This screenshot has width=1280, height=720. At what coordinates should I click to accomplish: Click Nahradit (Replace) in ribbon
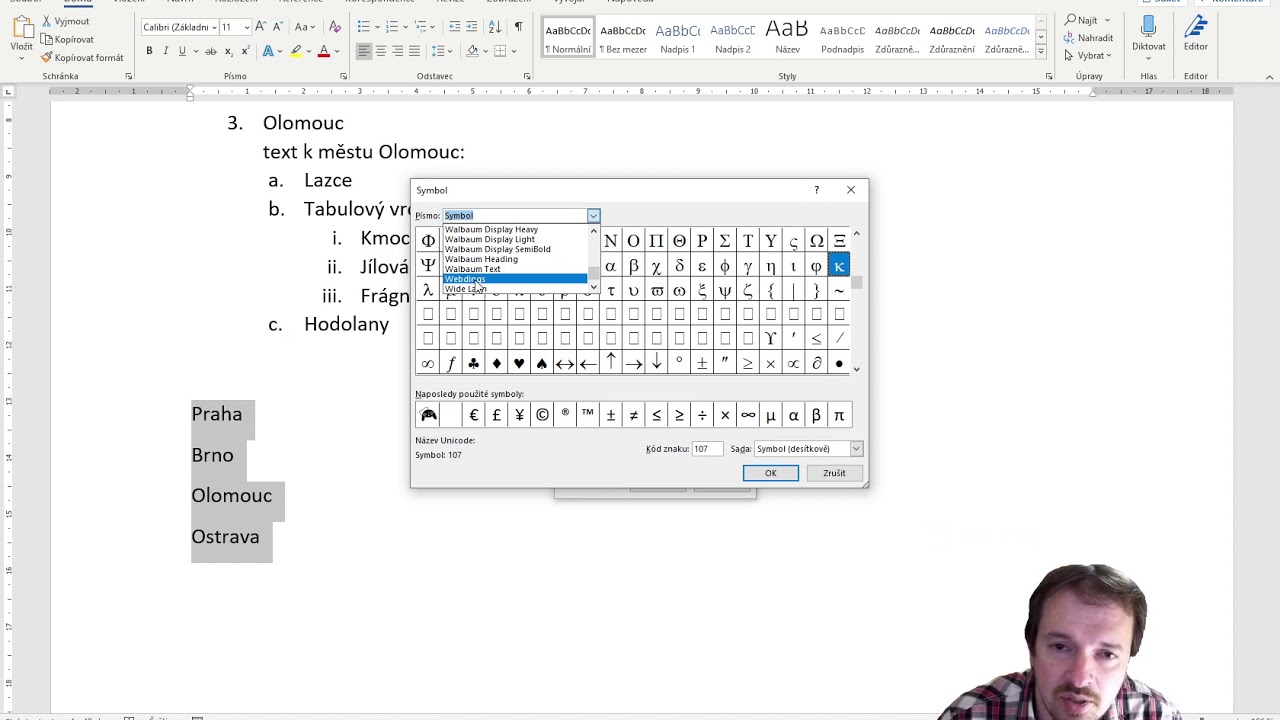(1088, 38)
